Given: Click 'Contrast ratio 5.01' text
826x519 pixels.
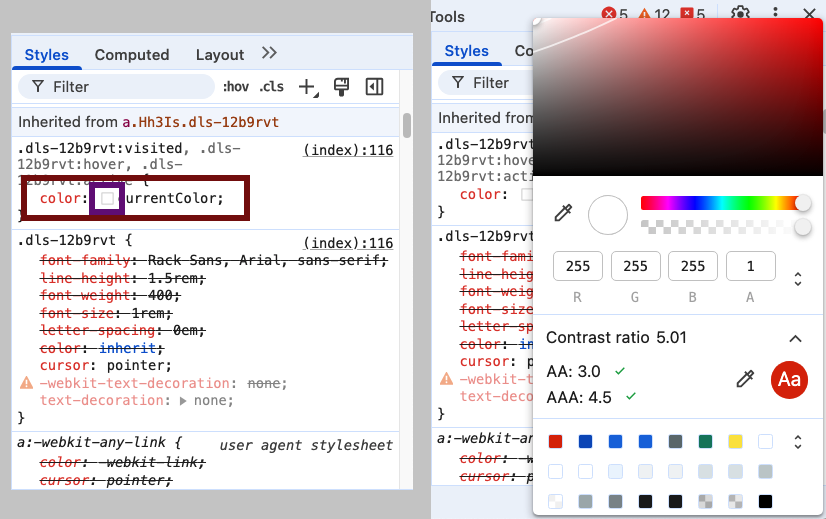Looking at the screenshot, I should 616,338.
